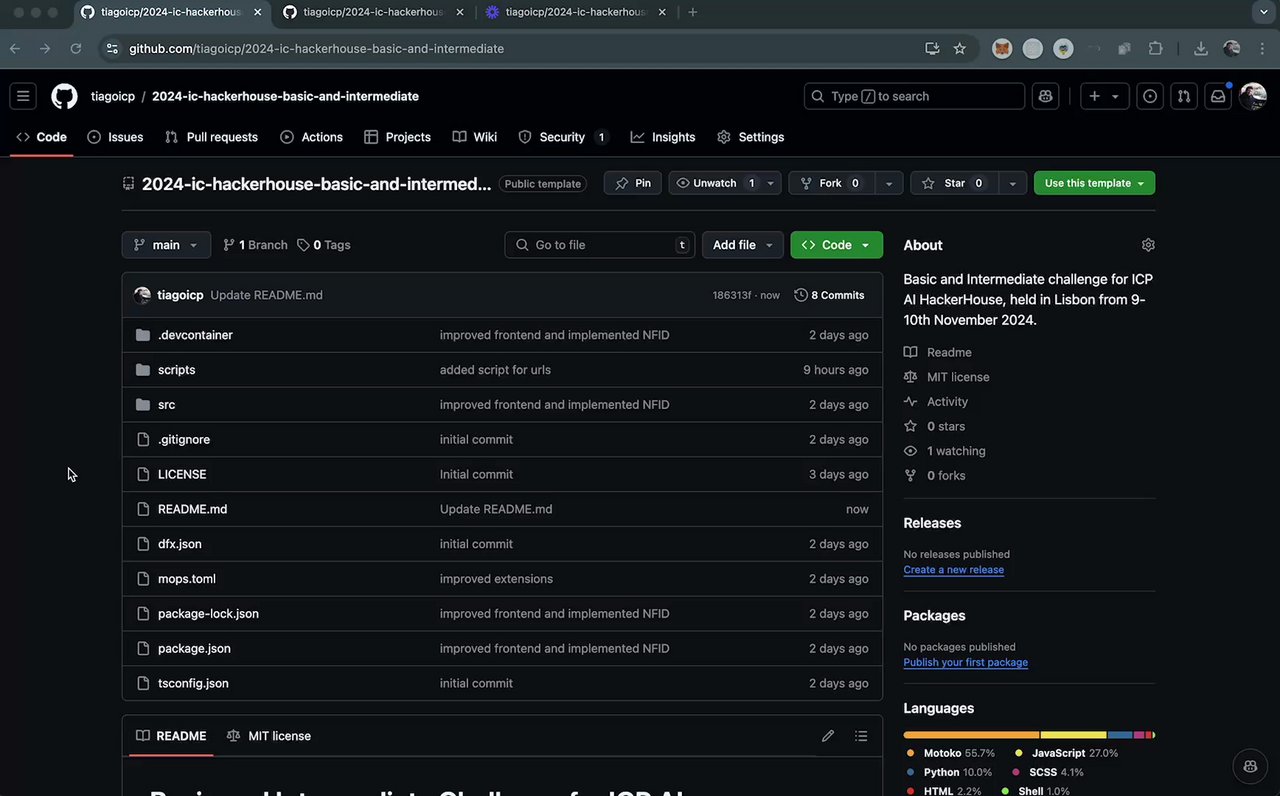This screenshot has height=796, width=1280.
Task: Open the MetaMask fox extension
Action: (x=1002, y=48)
